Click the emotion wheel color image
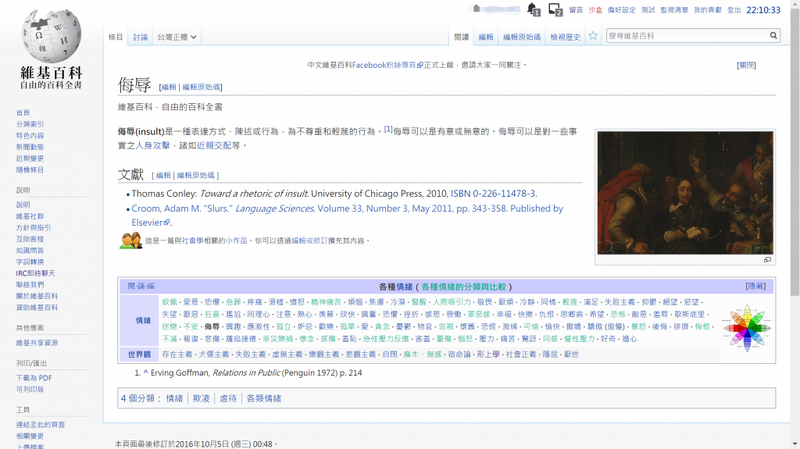The height and width of the screenshot is (449, 800). 746,327
